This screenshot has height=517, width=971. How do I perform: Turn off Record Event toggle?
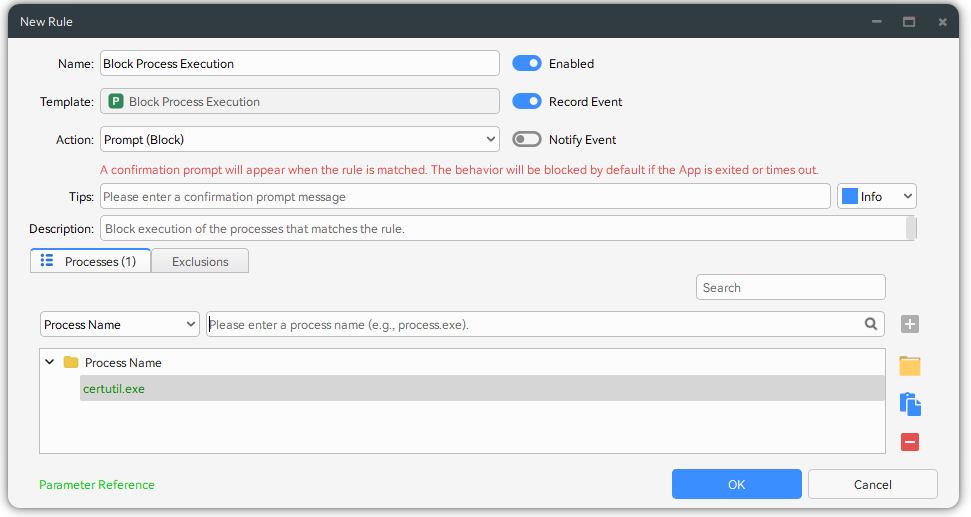527,102
